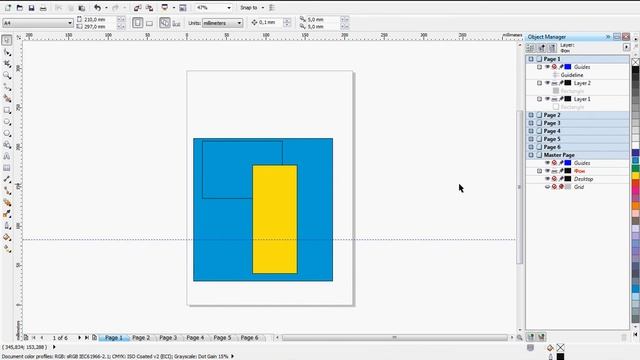Go to next page arrow

[x=79, y=338]
